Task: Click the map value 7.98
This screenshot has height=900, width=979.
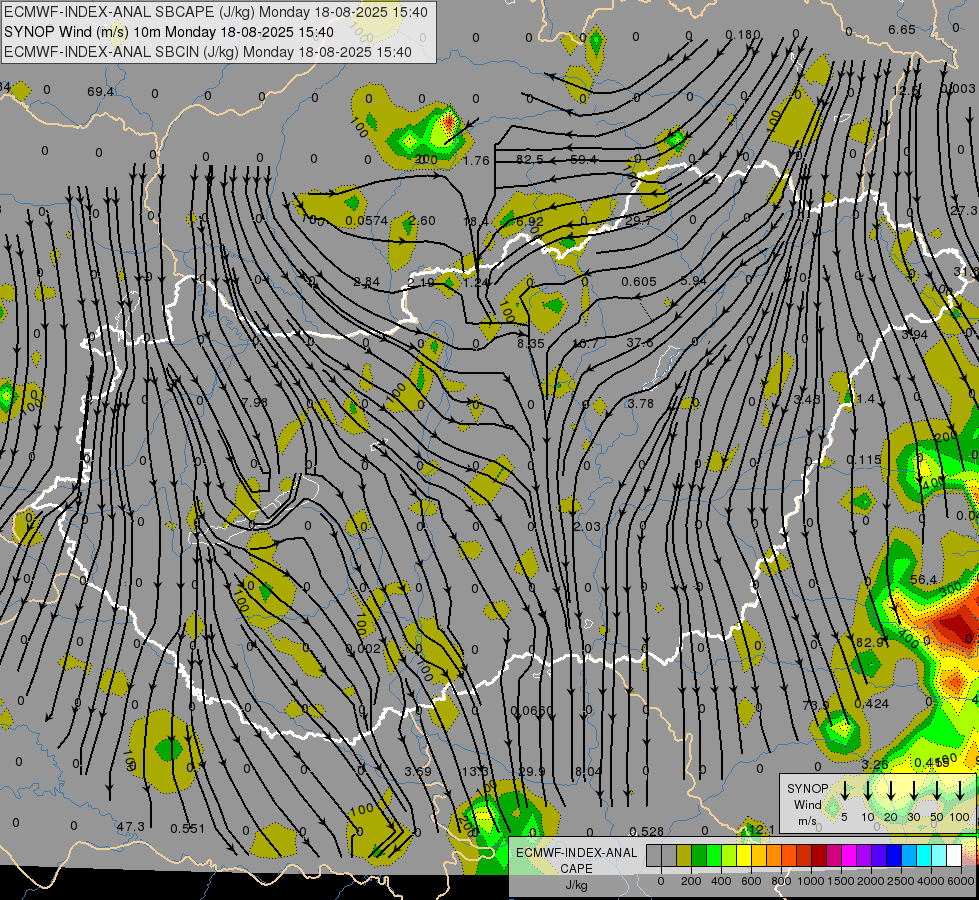Action: coord(255,402)
